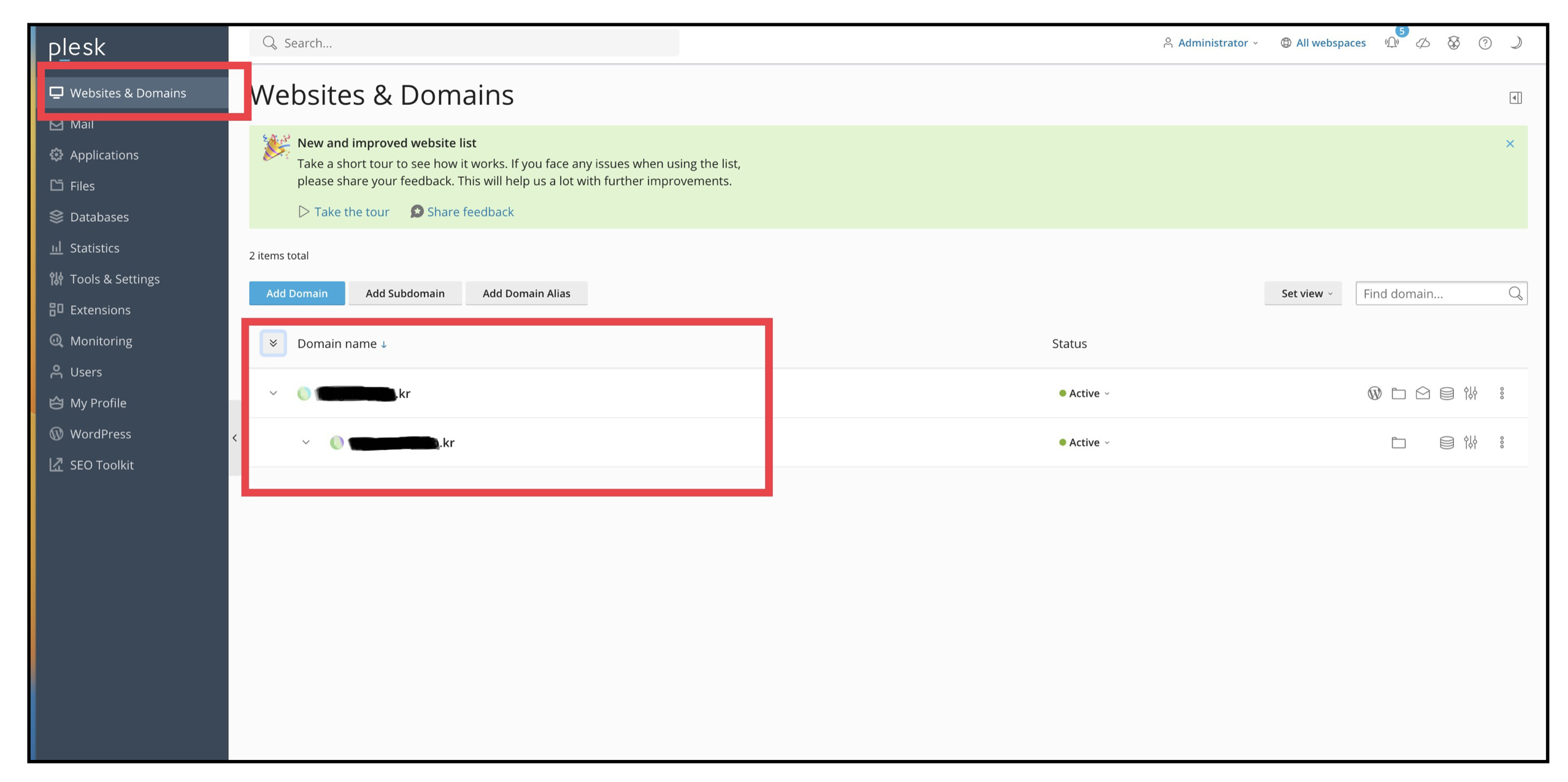Go to Tools & Settings in sidebar

click(x=114, y=279)
